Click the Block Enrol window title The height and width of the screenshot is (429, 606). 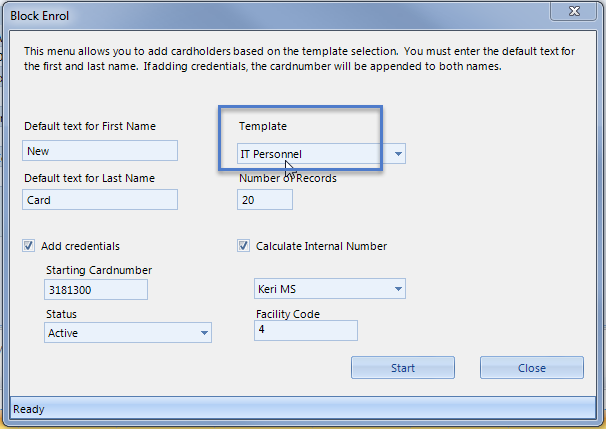tap(39, 16)
